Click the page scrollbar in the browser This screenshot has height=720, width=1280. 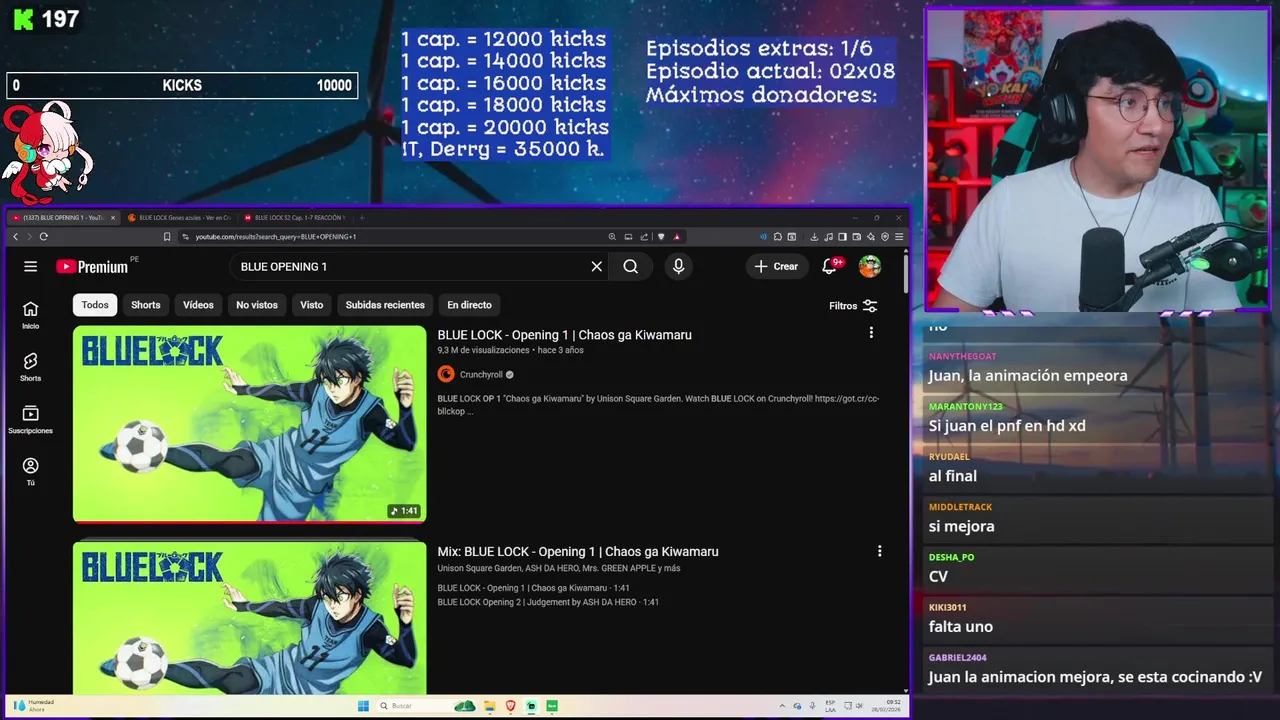pos(906,273)
